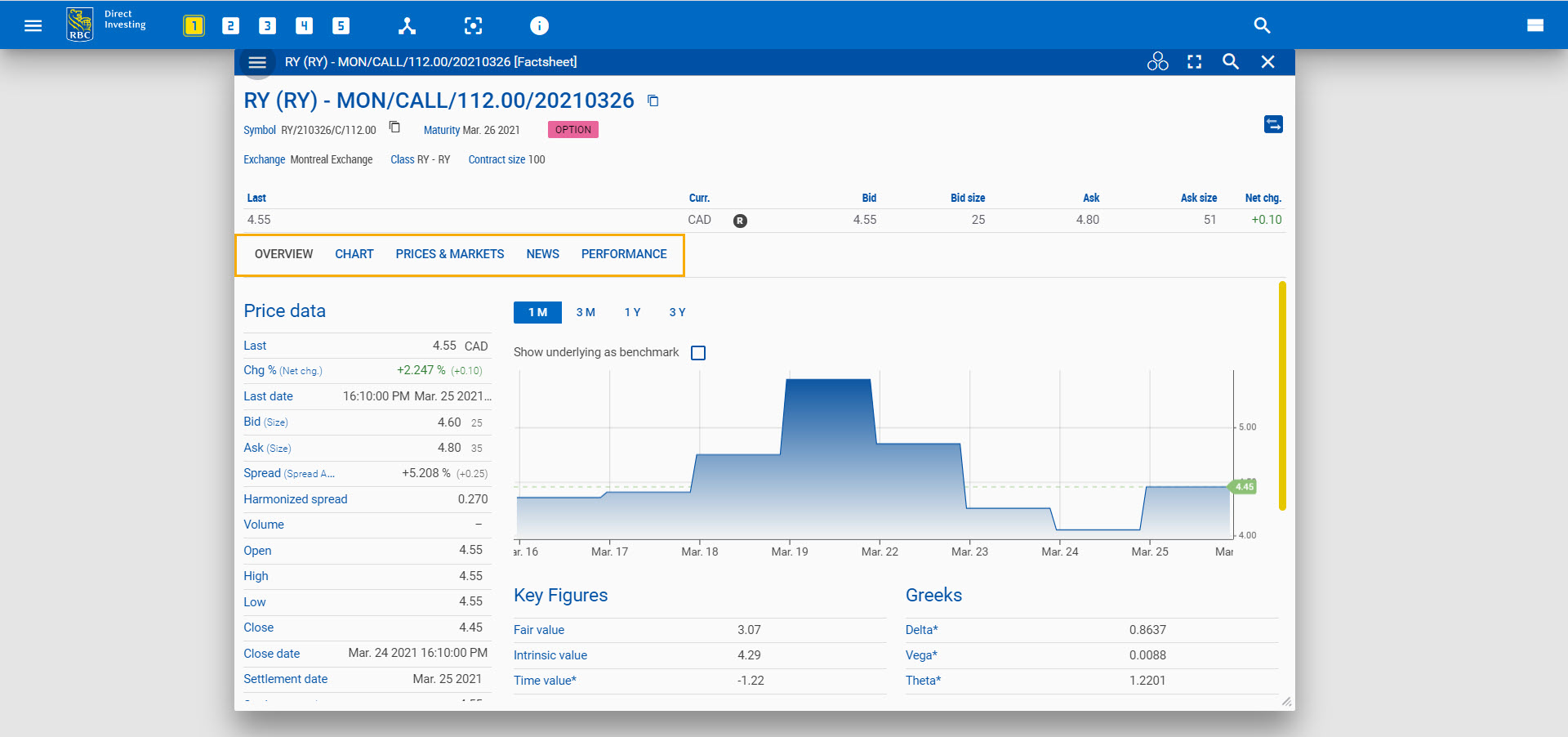
Task: Select the 1 M chart period
Action: tap(537, 312)
